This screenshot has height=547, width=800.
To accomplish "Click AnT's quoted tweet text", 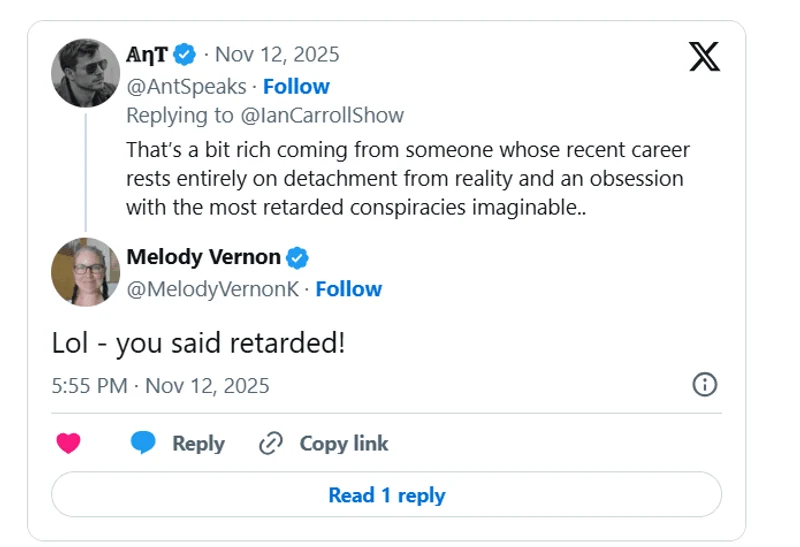I will pyautogui.click(x=407, y=179).
